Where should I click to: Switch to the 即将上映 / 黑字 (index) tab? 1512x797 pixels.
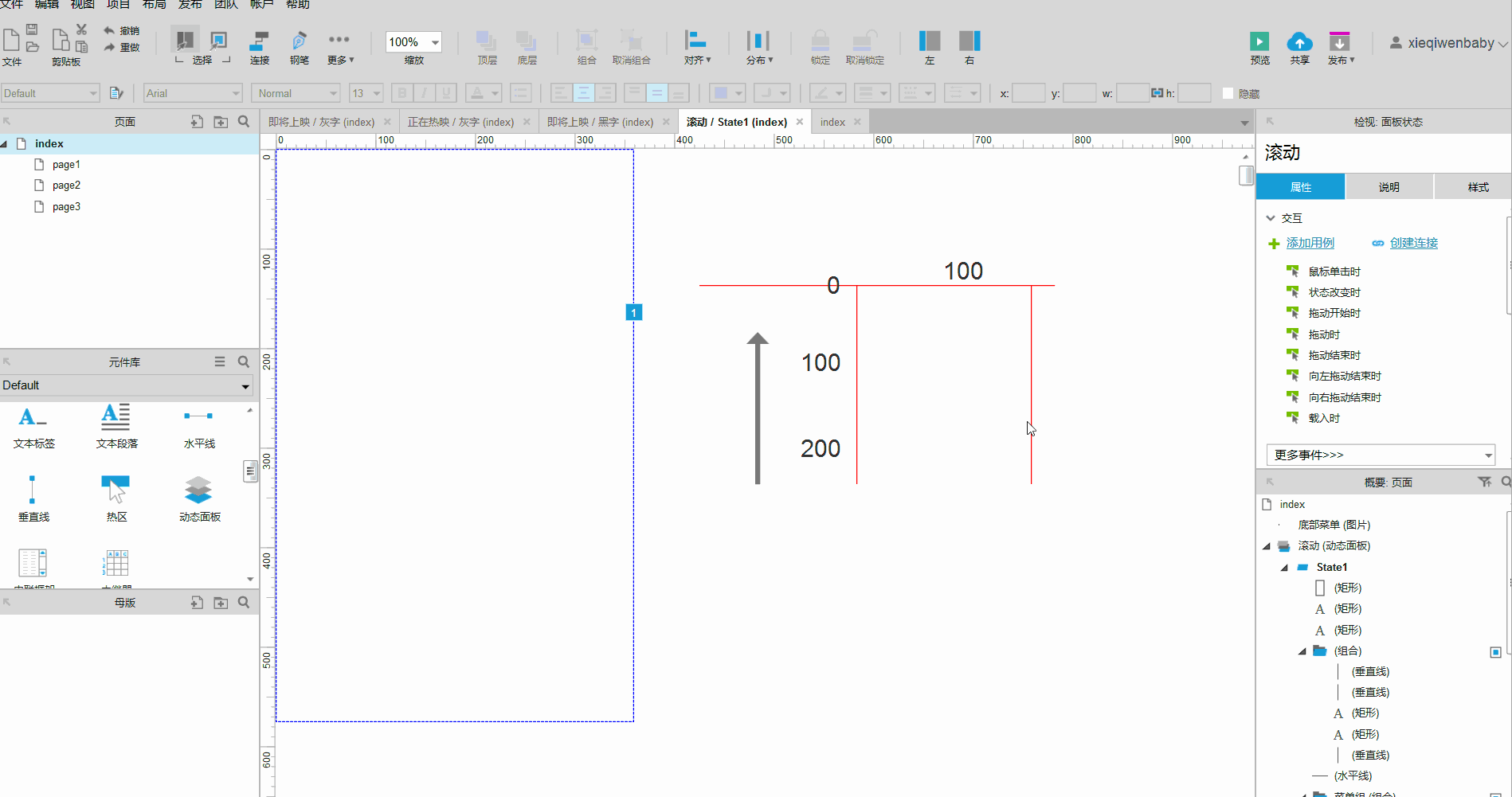[600, 122]
